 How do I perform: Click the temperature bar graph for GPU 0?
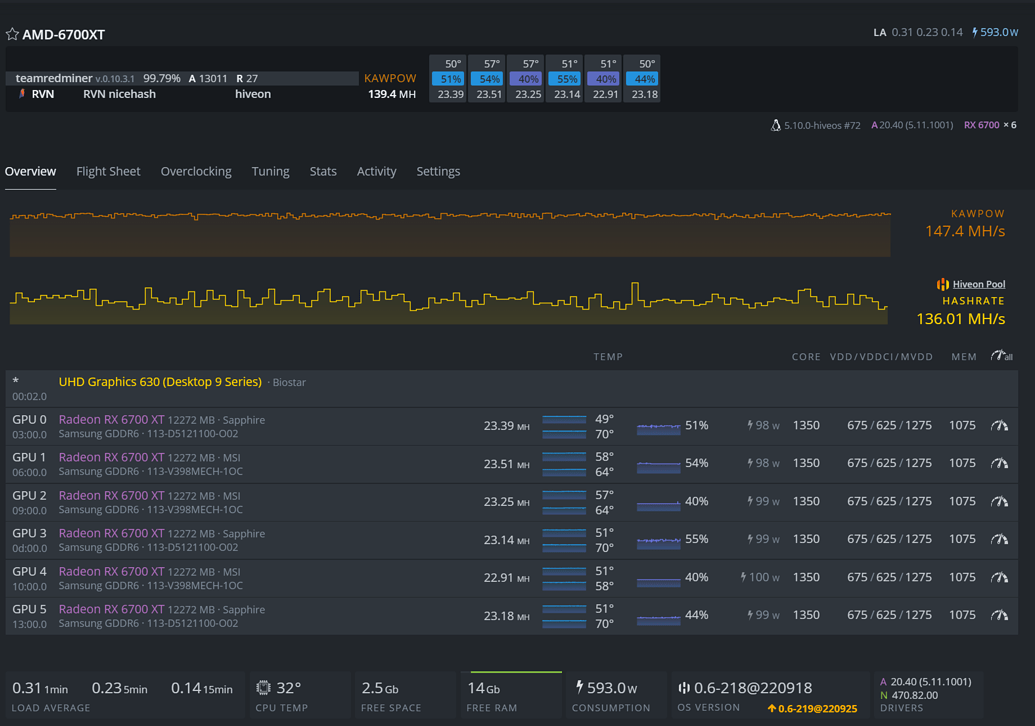565,424
